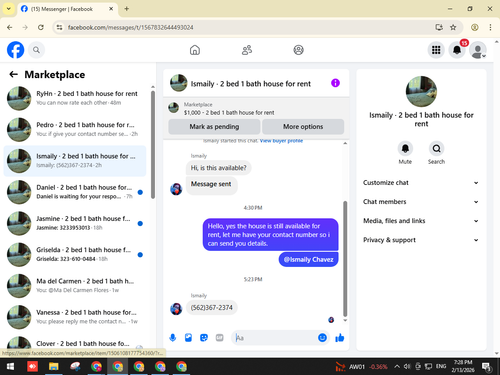Expand the Privacy & support section
The width and height of the screenshot is (500, 375).
pos(421,240)
